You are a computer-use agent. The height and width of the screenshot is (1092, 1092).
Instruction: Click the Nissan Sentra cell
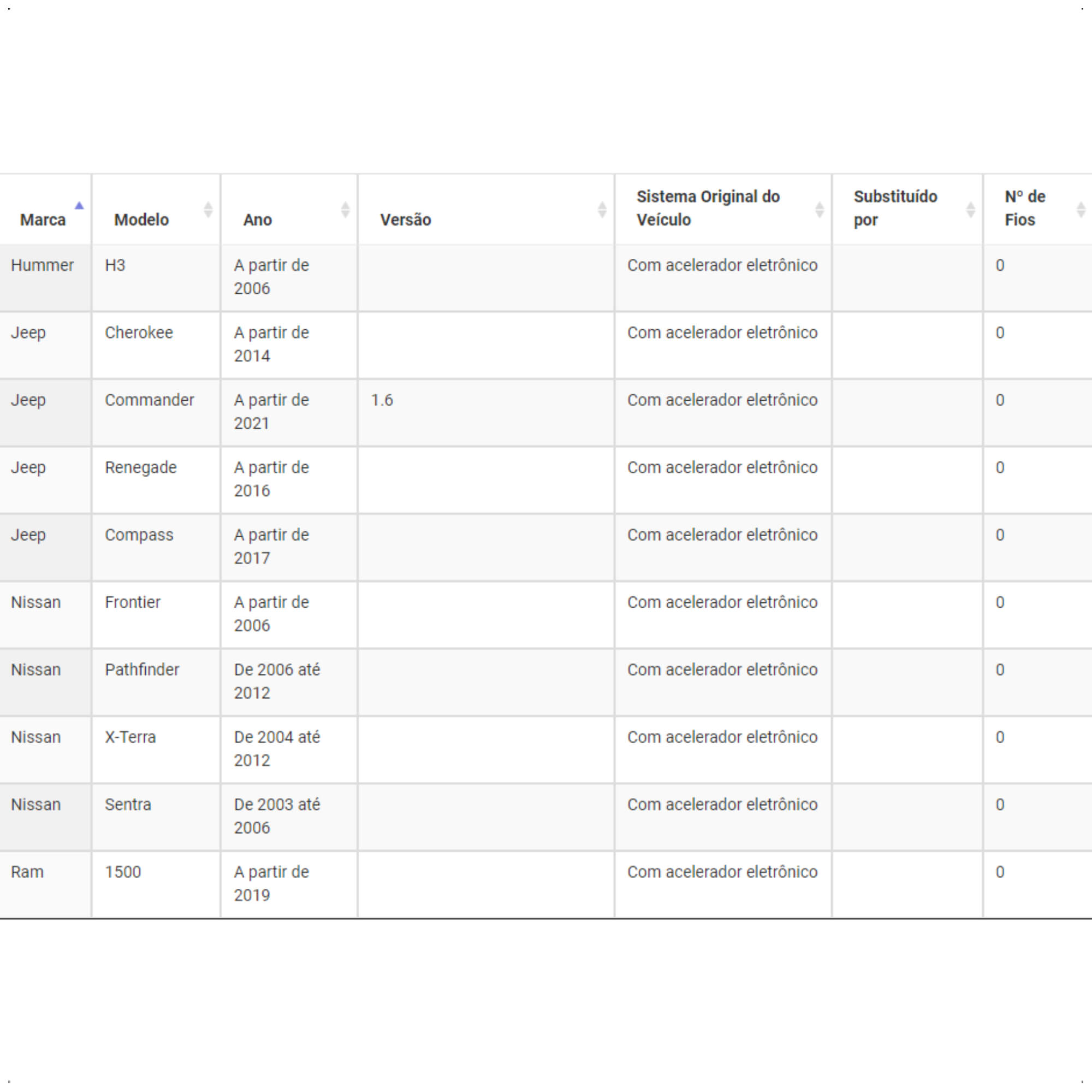tap(128, 804)
